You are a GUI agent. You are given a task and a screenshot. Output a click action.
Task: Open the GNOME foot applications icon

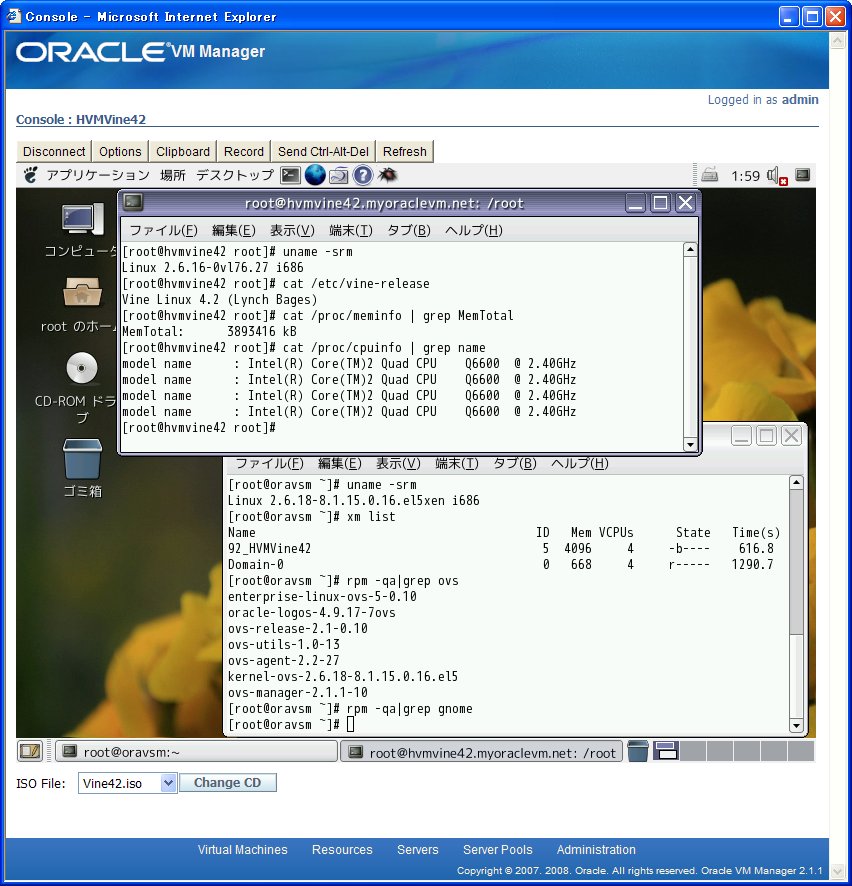click(x=31, y=175)
